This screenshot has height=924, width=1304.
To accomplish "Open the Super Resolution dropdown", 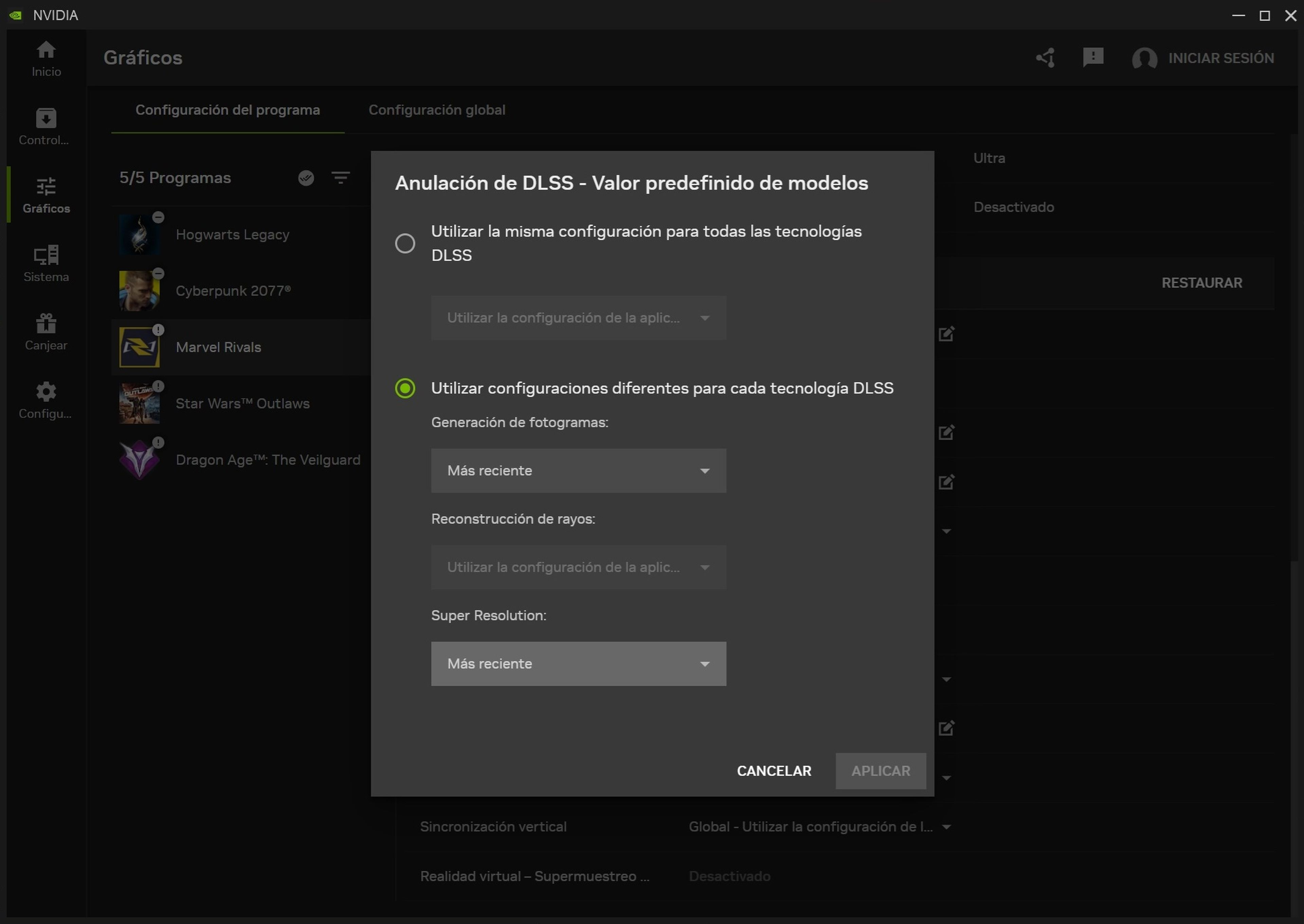I will tap(578, 663).
